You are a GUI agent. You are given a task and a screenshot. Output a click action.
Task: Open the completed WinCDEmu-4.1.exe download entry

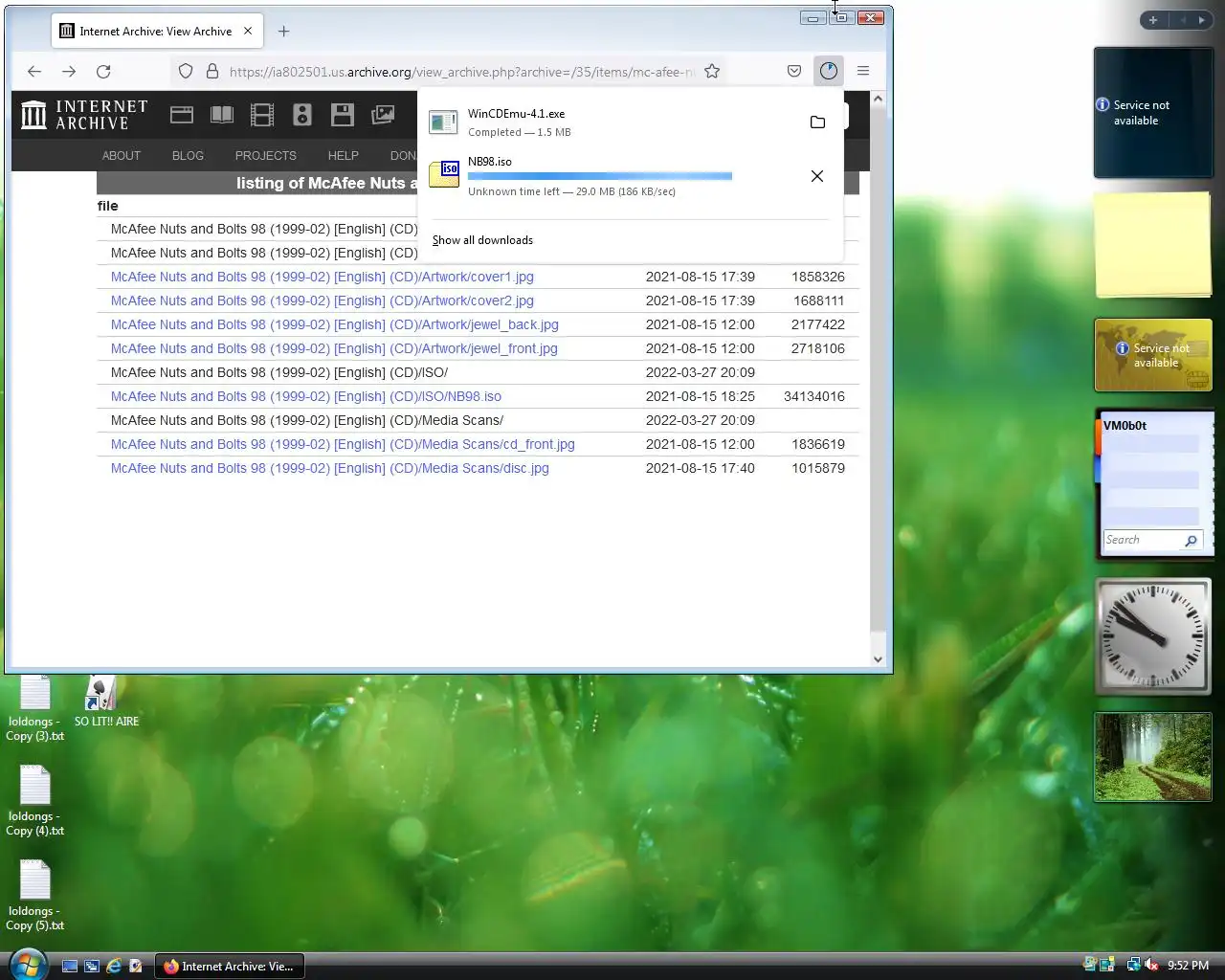612,122
